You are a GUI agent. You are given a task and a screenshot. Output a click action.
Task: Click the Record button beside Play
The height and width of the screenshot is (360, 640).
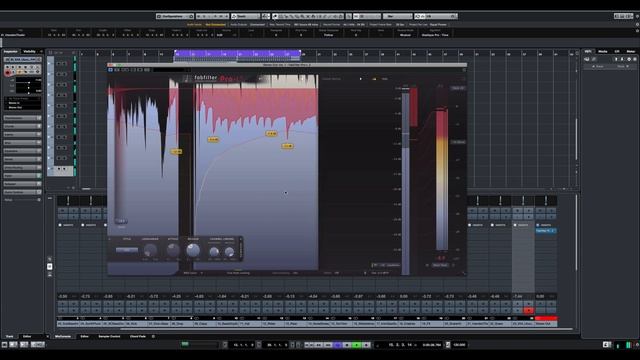pyautogui.click(x=367, y=345)
